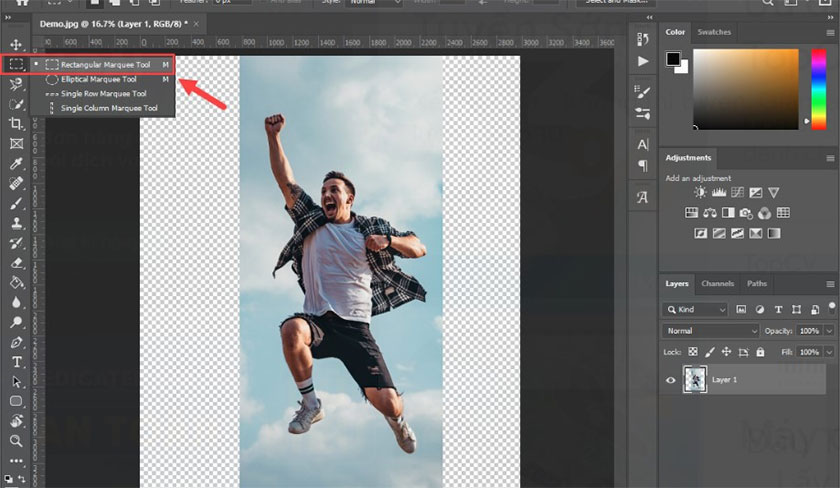Select the Lasso tool
840x488 pixels.
pos(16,84)
